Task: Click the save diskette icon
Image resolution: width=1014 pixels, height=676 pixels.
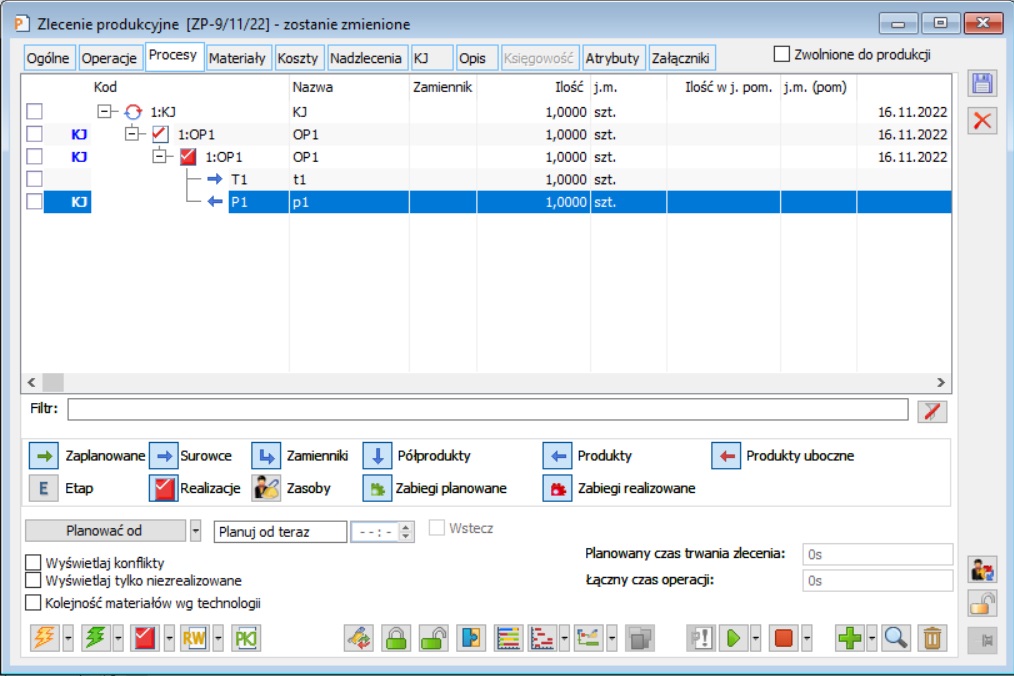Action: pos(983,84)
